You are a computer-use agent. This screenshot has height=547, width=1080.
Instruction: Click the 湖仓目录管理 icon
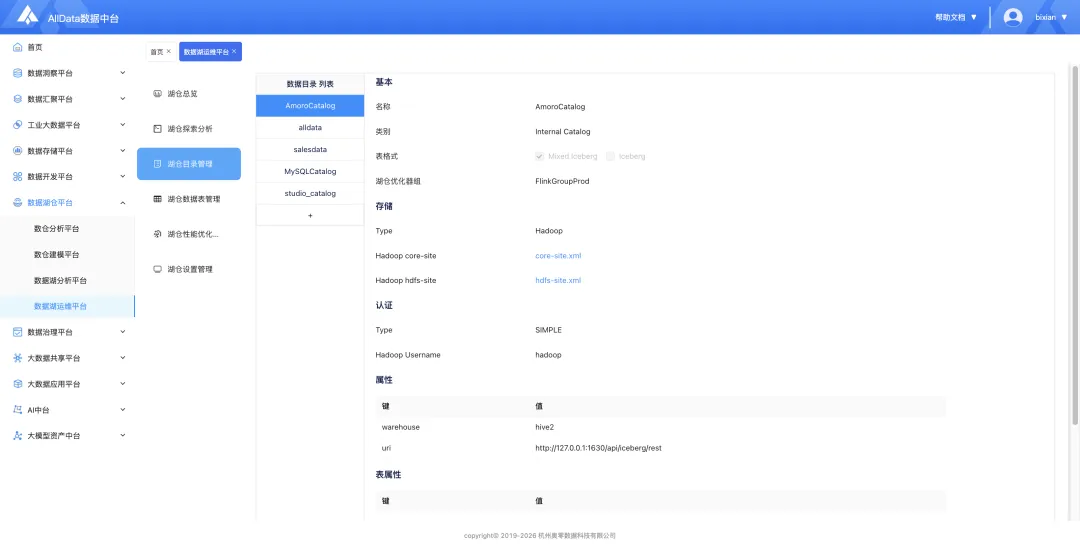pyautogui.click(x=157, y=164)
